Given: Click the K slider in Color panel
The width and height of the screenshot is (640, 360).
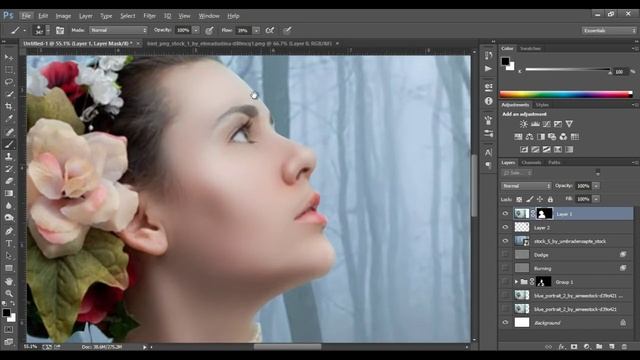Looking at the screenshot, I should click(x=568, y=70).
